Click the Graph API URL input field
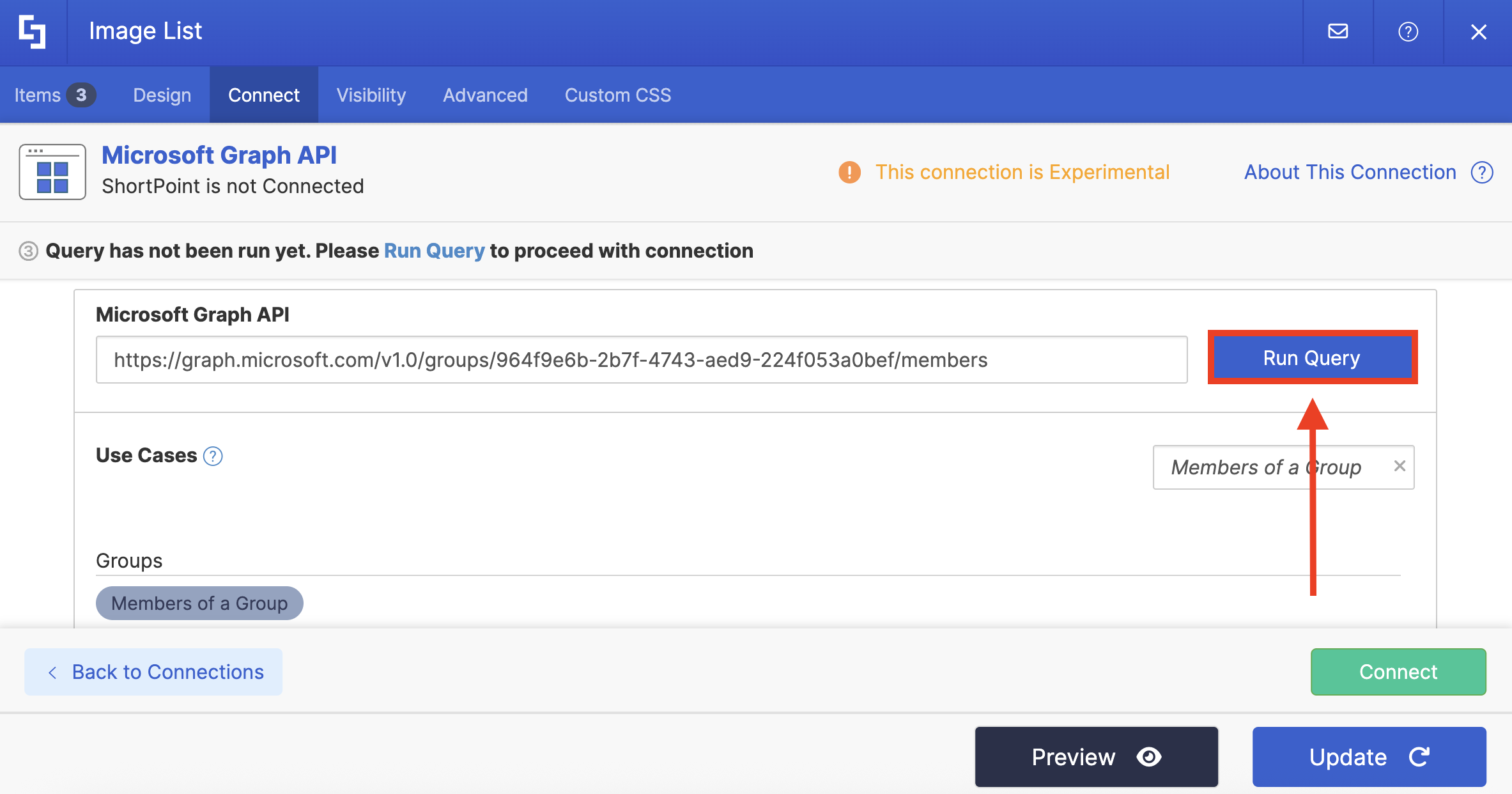 click(641, 360)
